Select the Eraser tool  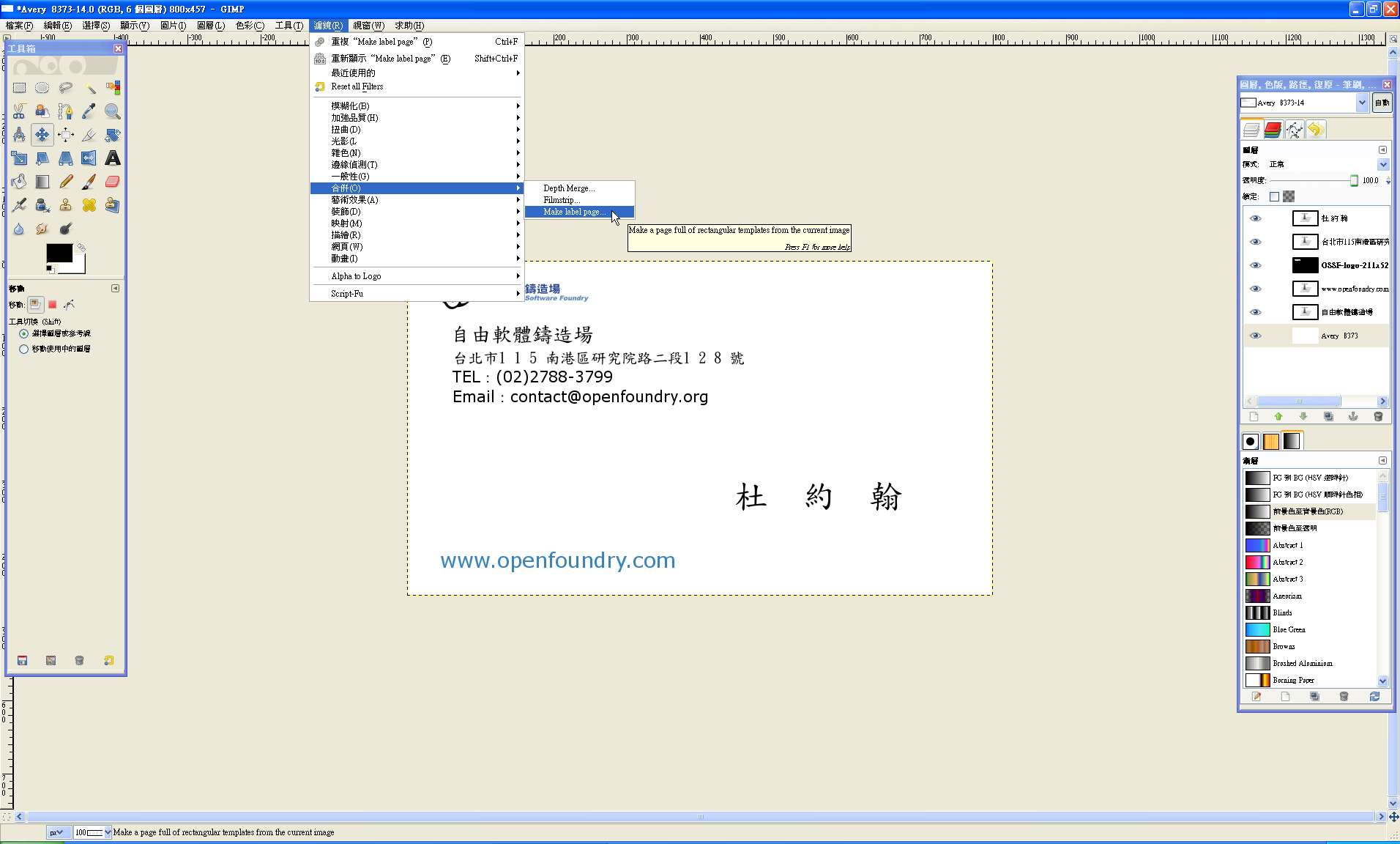(x=113, y=182)
